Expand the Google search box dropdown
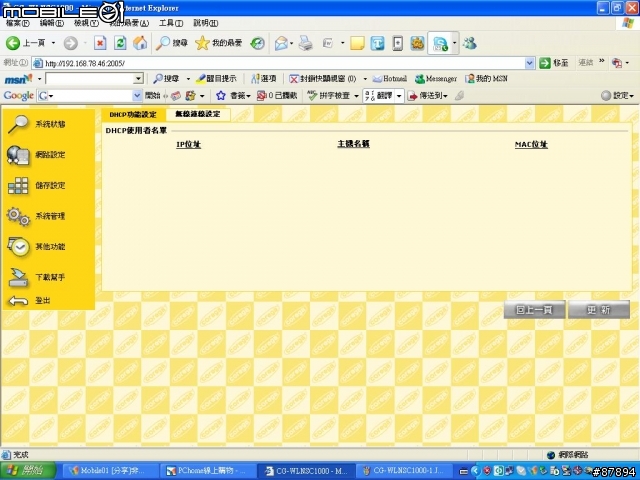The image size is (640, 480). [x=137, y=96]
